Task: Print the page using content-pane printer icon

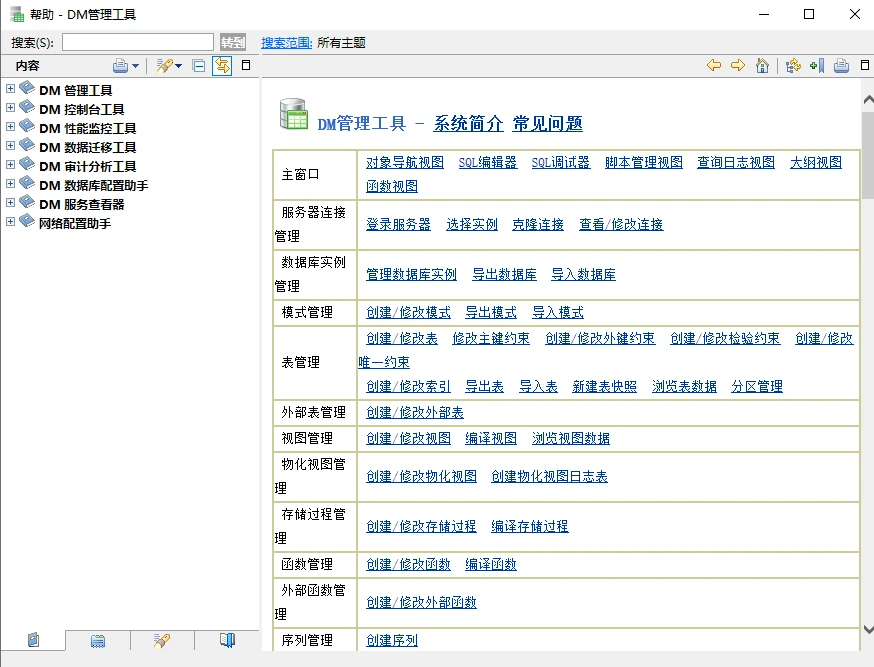Action: pos(841,66)
